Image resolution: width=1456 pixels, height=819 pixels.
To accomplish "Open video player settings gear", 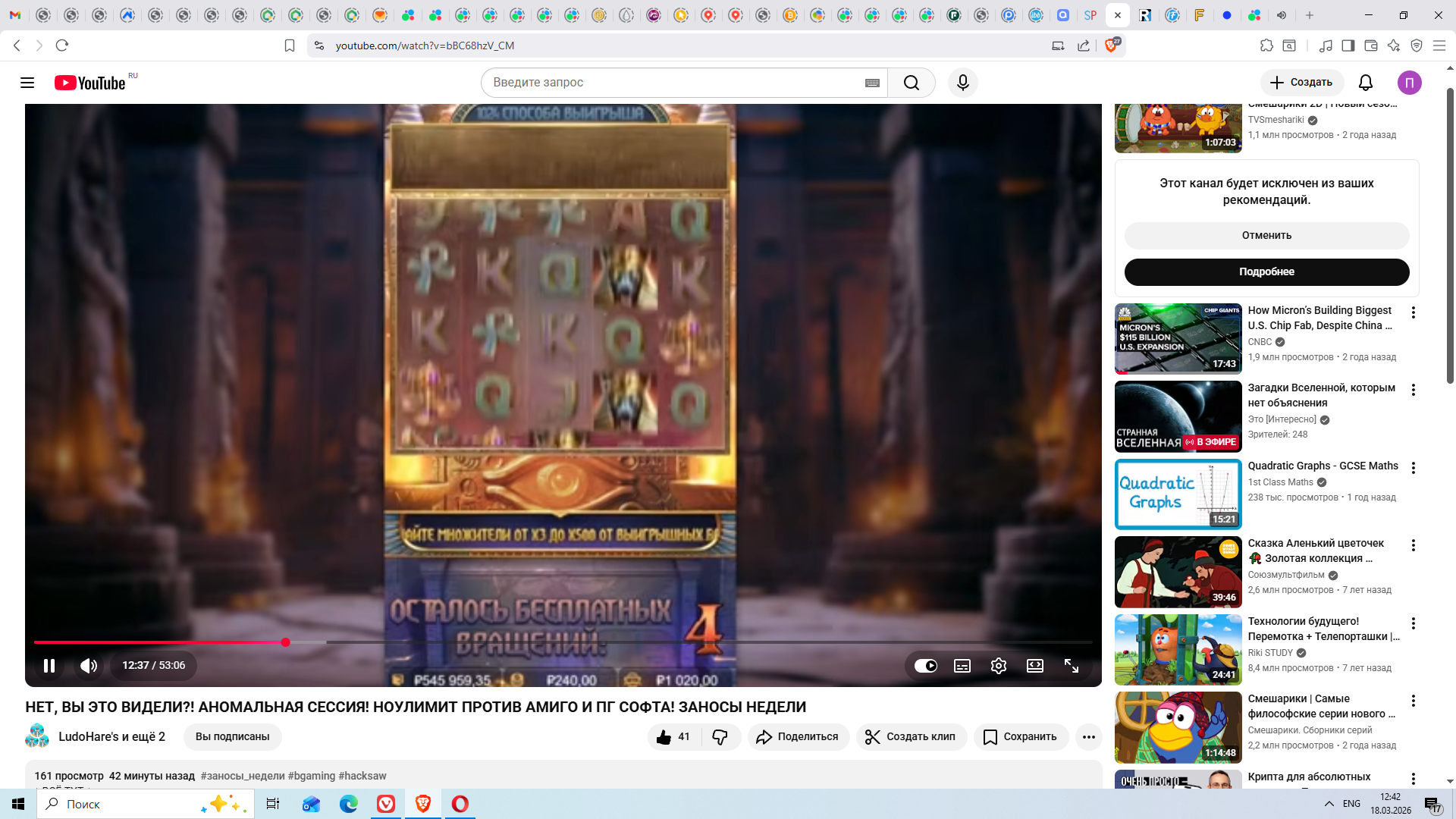I will pyautogui.click(x=999, y=666).
